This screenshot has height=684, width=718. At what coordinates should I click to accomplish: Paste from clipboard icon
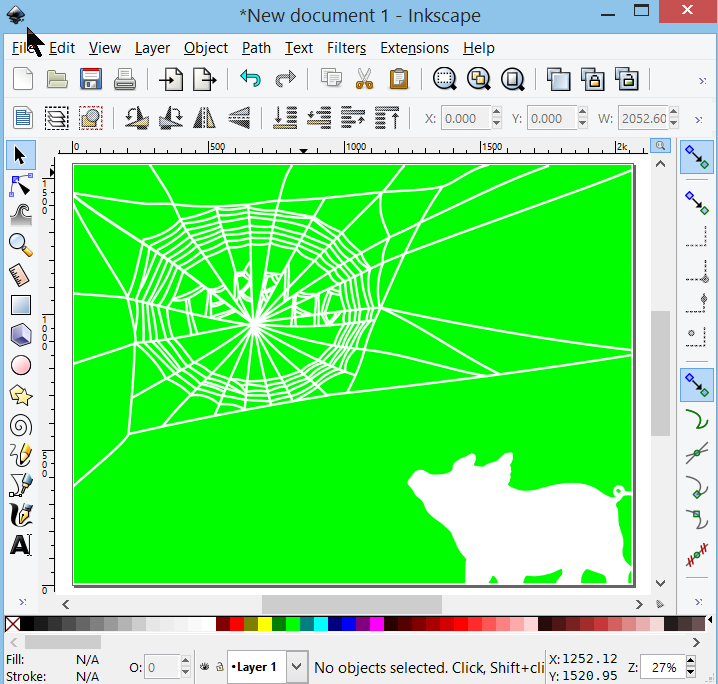[x=399, y=79]
